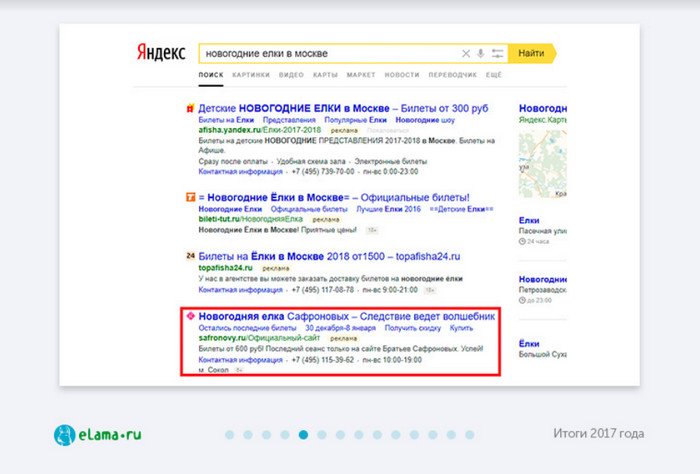Click the Найти search button

pos(532,53)
